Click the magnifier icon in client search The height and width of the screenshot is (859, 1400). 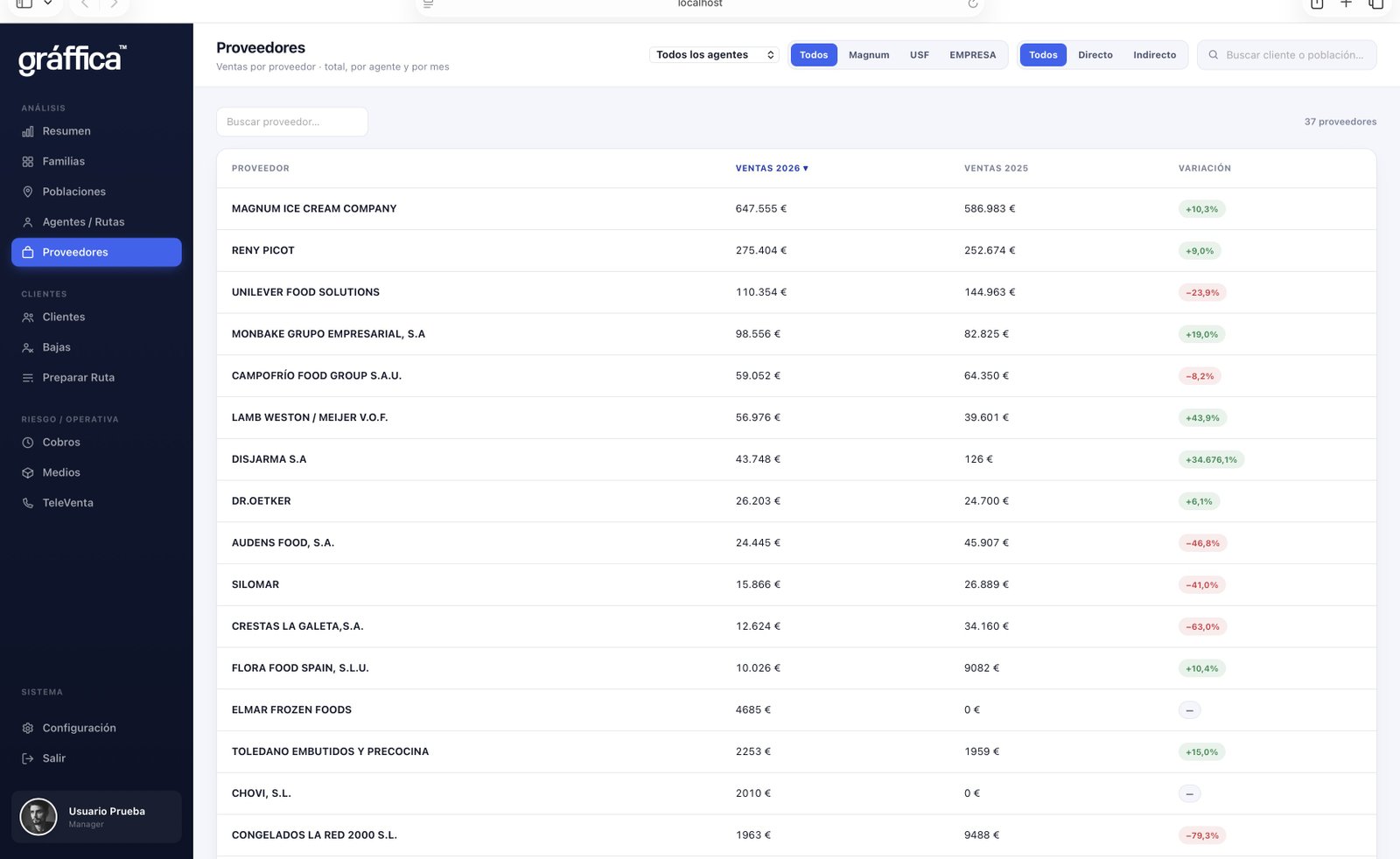coord(1214,55)
